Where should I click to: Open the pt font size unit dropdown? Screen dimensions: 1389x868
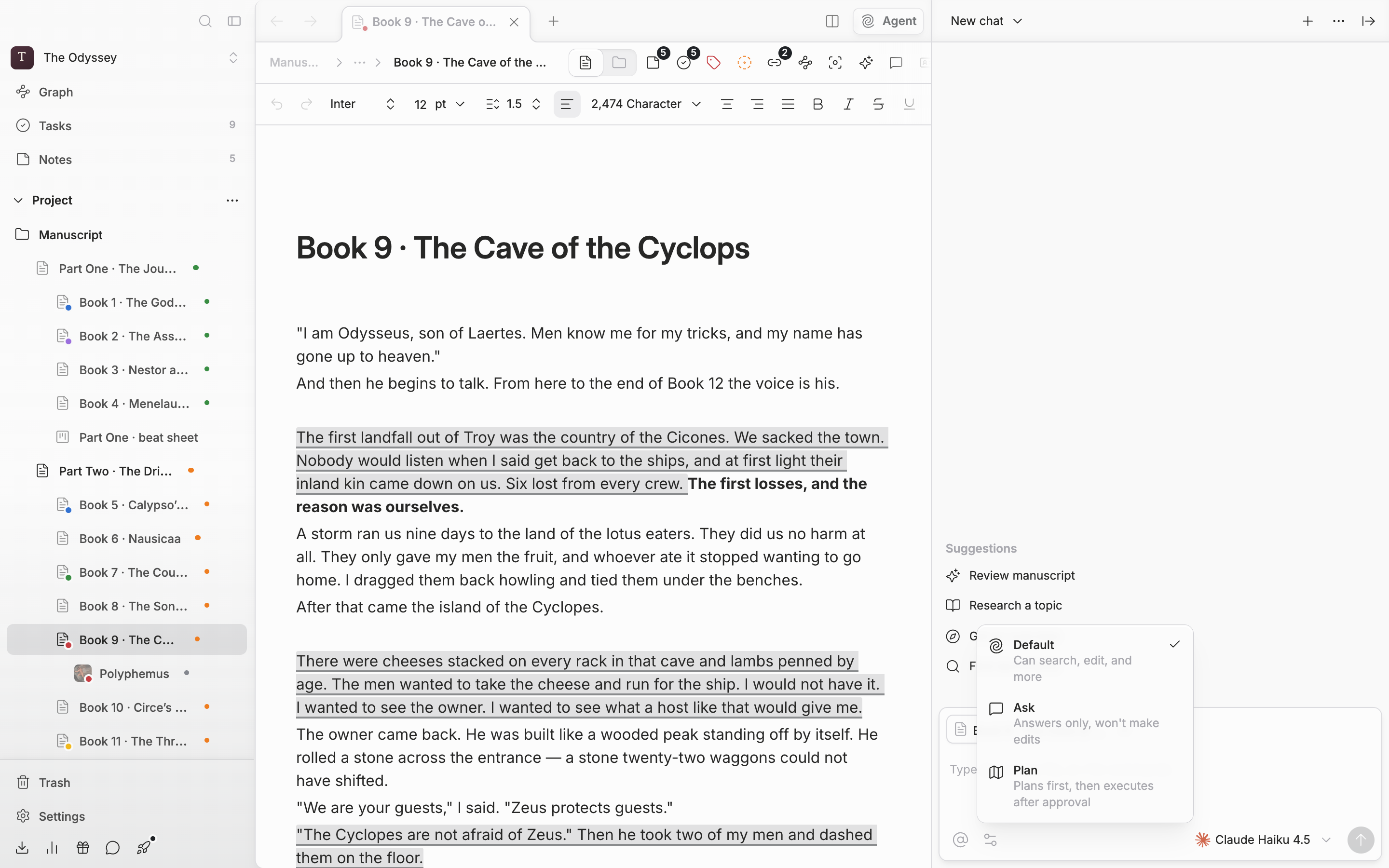tap(450, 104)
